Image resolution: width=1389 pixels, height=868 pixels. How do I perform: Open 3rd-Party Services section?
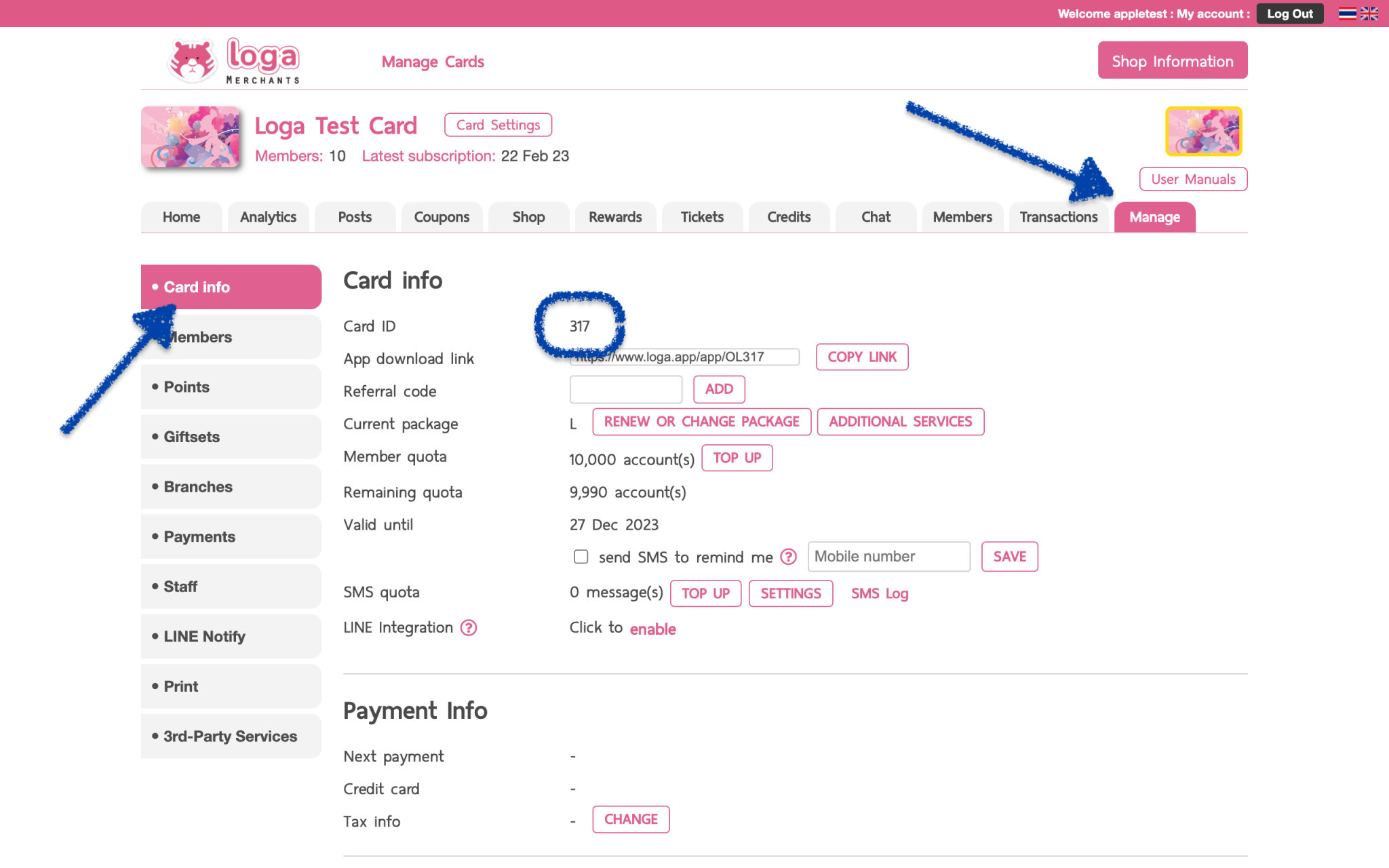[229, 736]
